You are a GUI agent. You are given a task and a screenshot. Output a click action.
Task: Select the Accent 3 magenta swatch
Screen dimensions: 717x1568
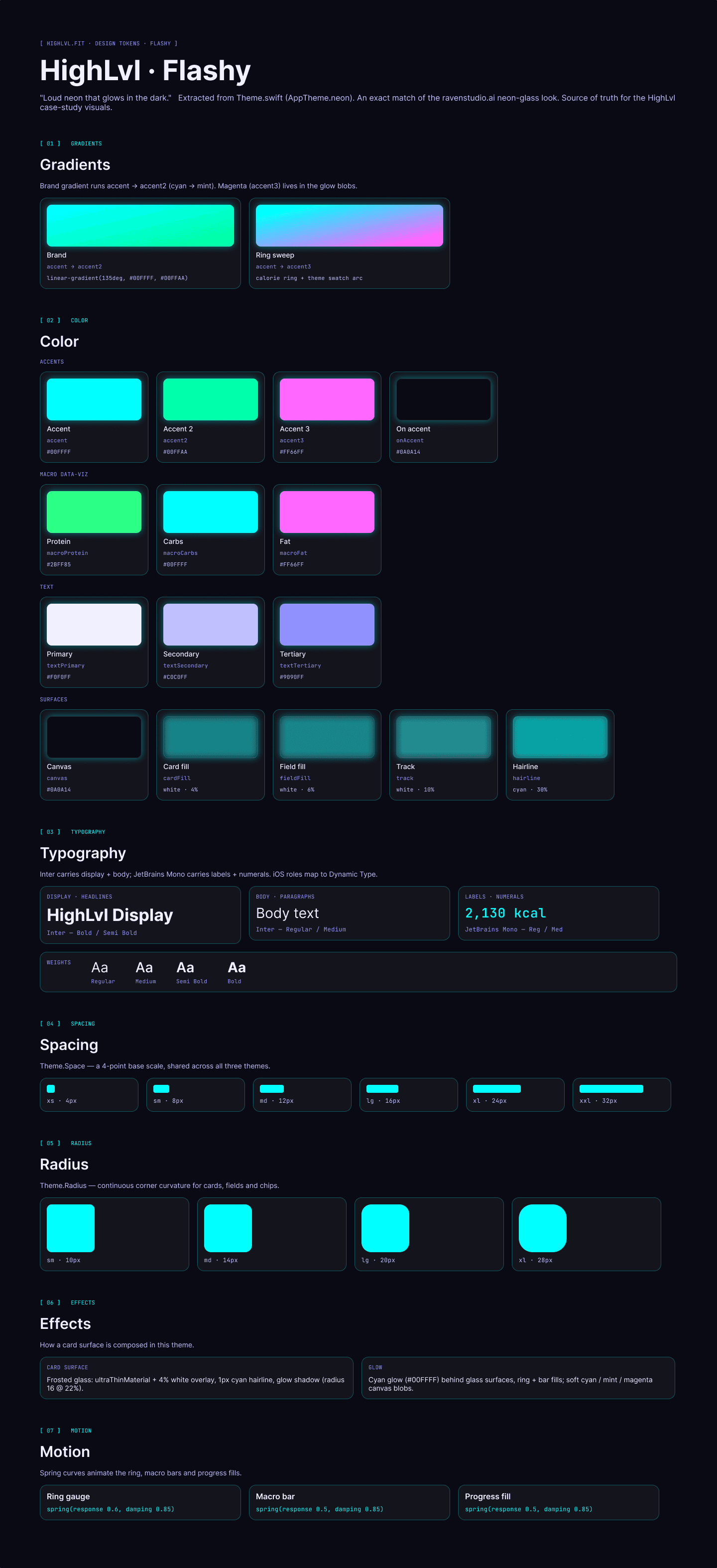tap(327, 399)
